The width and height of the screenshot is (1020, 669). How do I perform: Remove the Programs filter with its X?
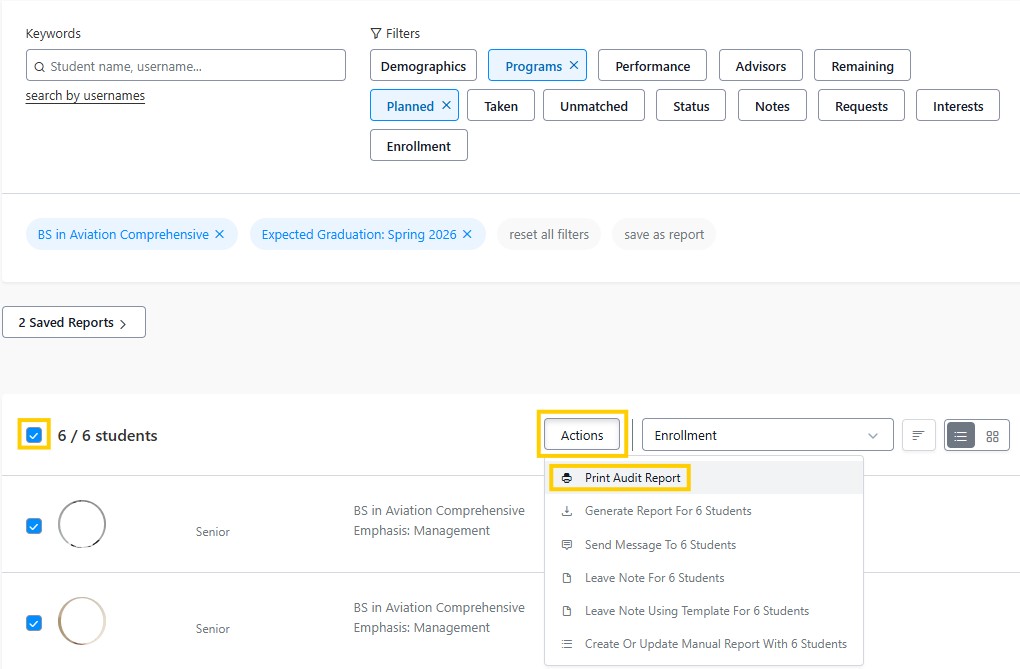574,65
